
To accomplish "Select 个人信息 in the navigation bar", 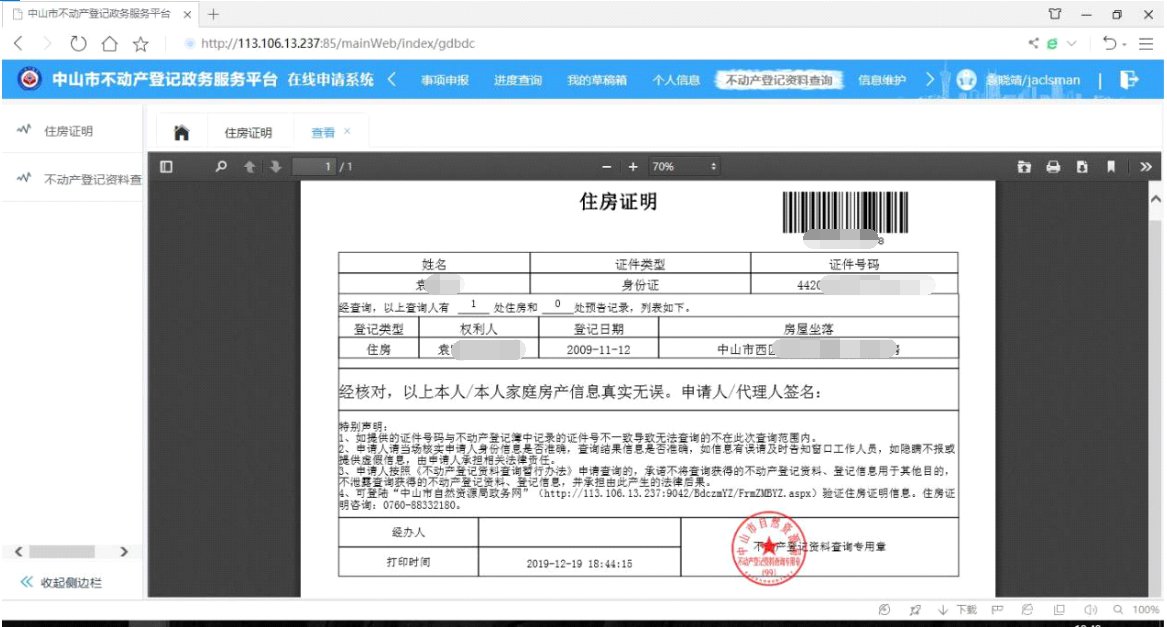I will 676,80.
